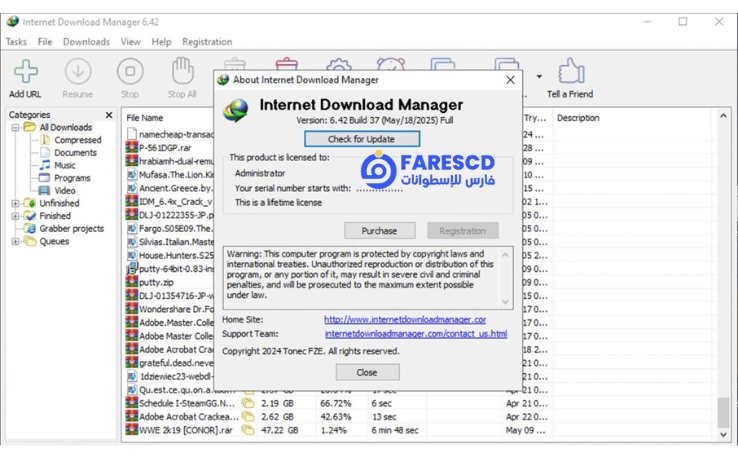Click the Stop All hand icon
Screen dimensions: 738x458
[x=182, y=71]
